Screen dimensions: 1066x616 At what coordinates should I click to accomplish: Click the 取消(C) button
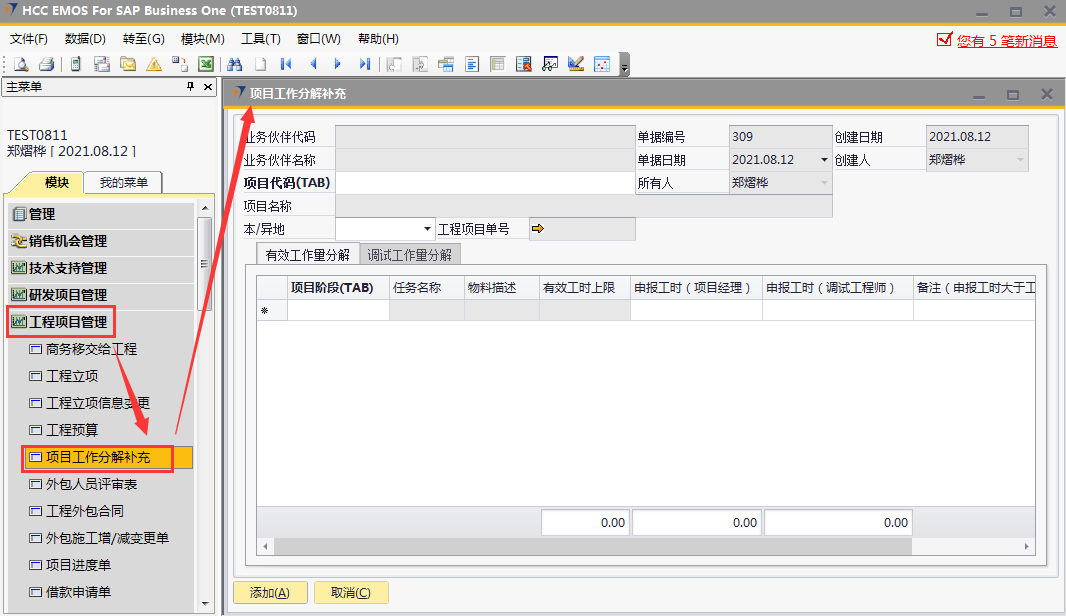point(350,593)
